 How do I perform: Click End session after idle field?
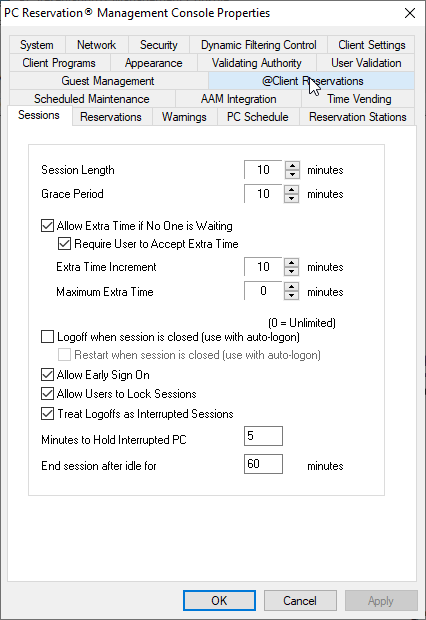(x=263, y=463)
